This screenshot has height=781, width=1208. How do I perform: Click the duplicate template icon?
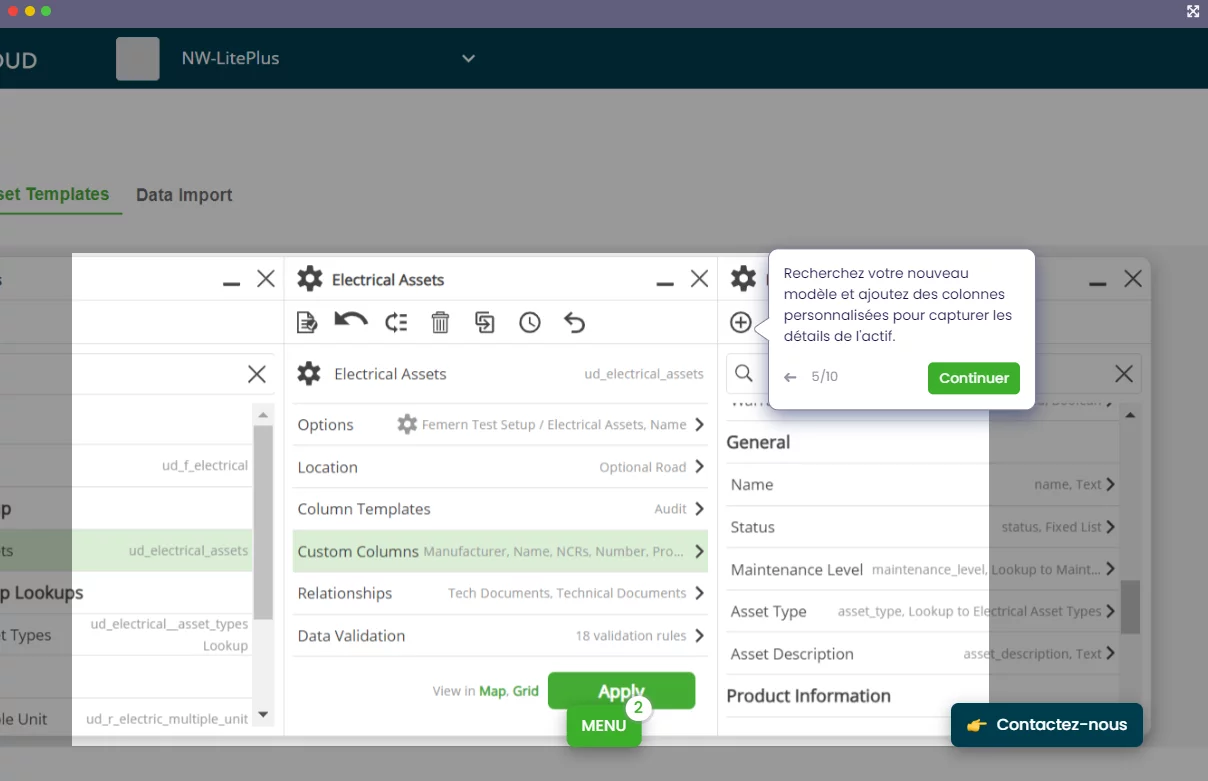click(x=485, y=322)
